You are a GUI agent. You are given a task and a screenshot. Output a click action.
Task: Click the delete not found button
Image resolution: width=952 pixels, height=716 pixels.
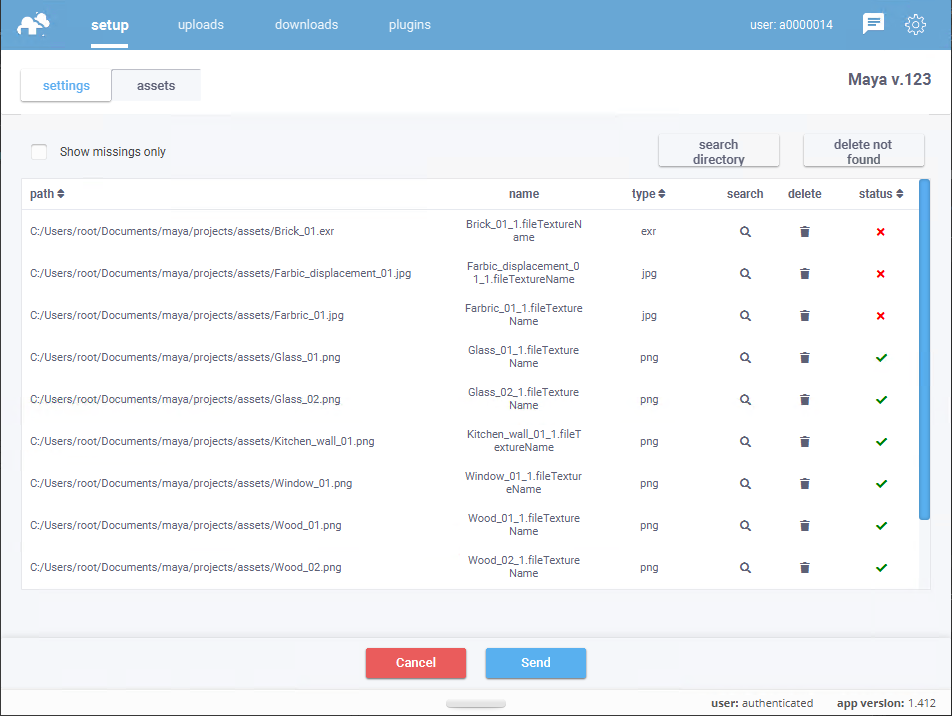coord(863,151)
